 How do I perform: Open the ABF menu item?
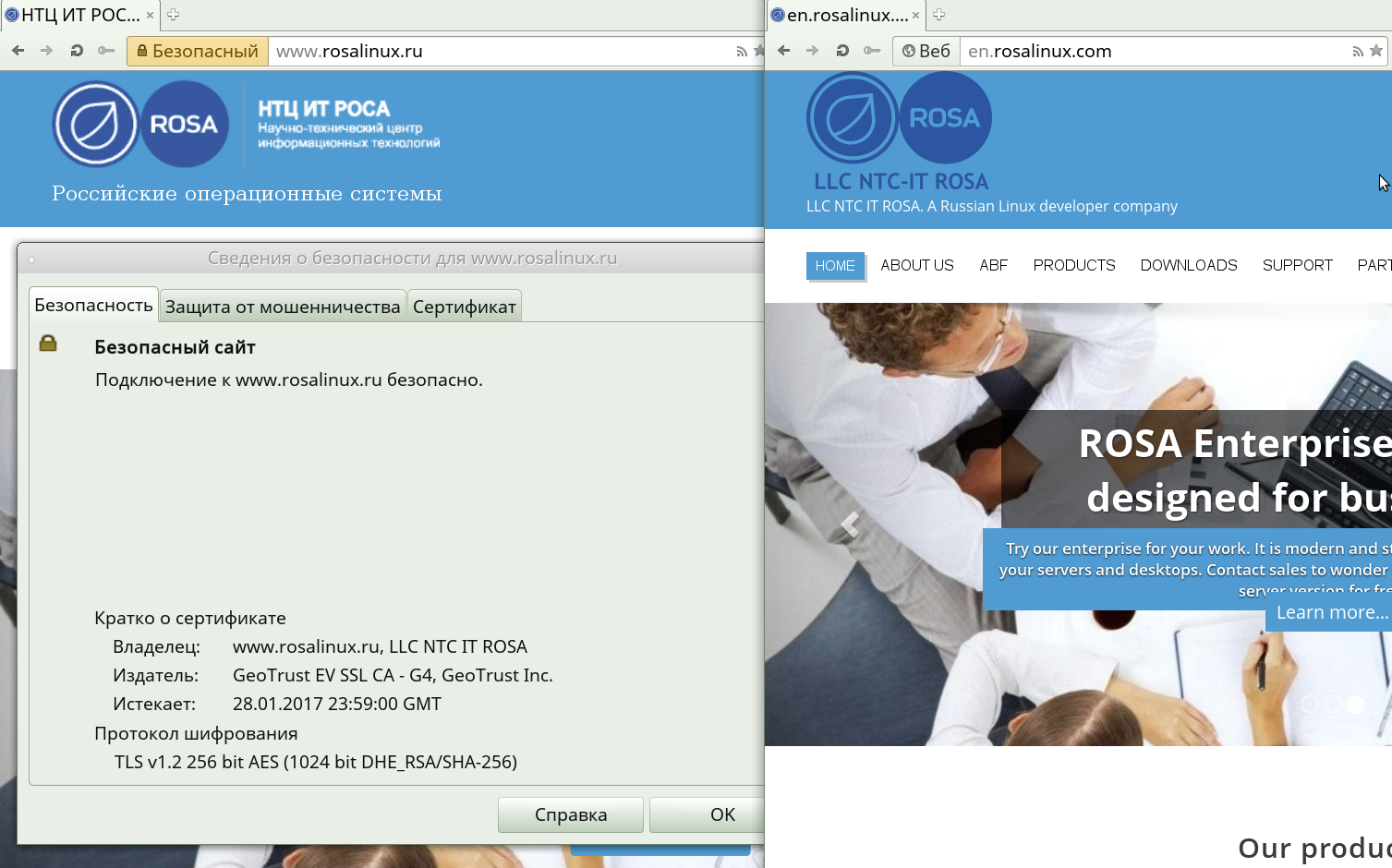pyautogui.click(x=994, y=265)
